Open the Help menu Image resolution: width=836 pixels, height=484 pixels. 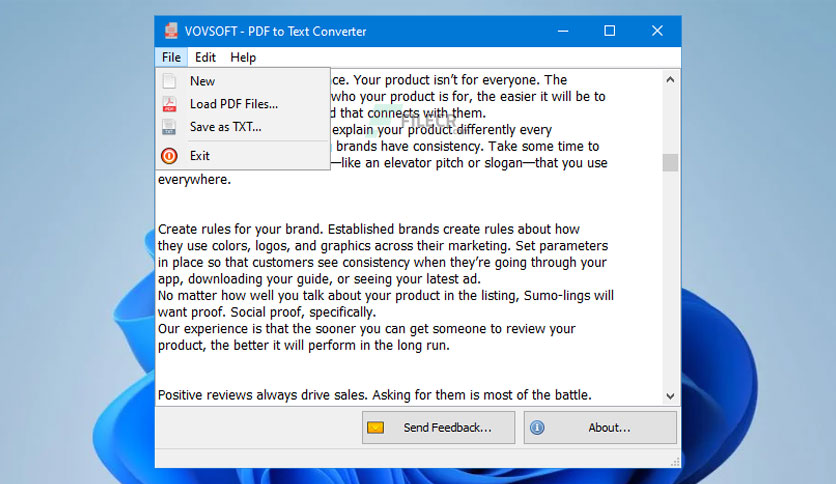[x=243, y=57]
